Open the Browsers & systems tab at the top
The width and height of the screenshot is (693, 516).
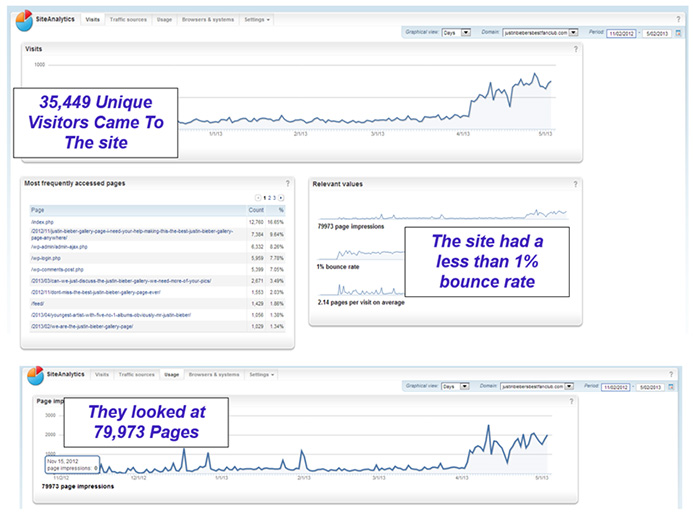(209, 20)
